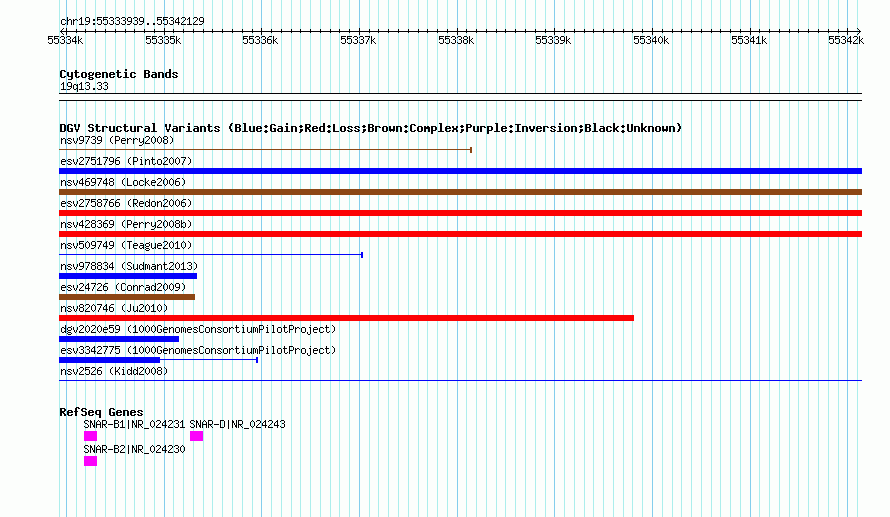
Task: Open esv3342775 1000Genomes variant label
Action: [198, 350]
